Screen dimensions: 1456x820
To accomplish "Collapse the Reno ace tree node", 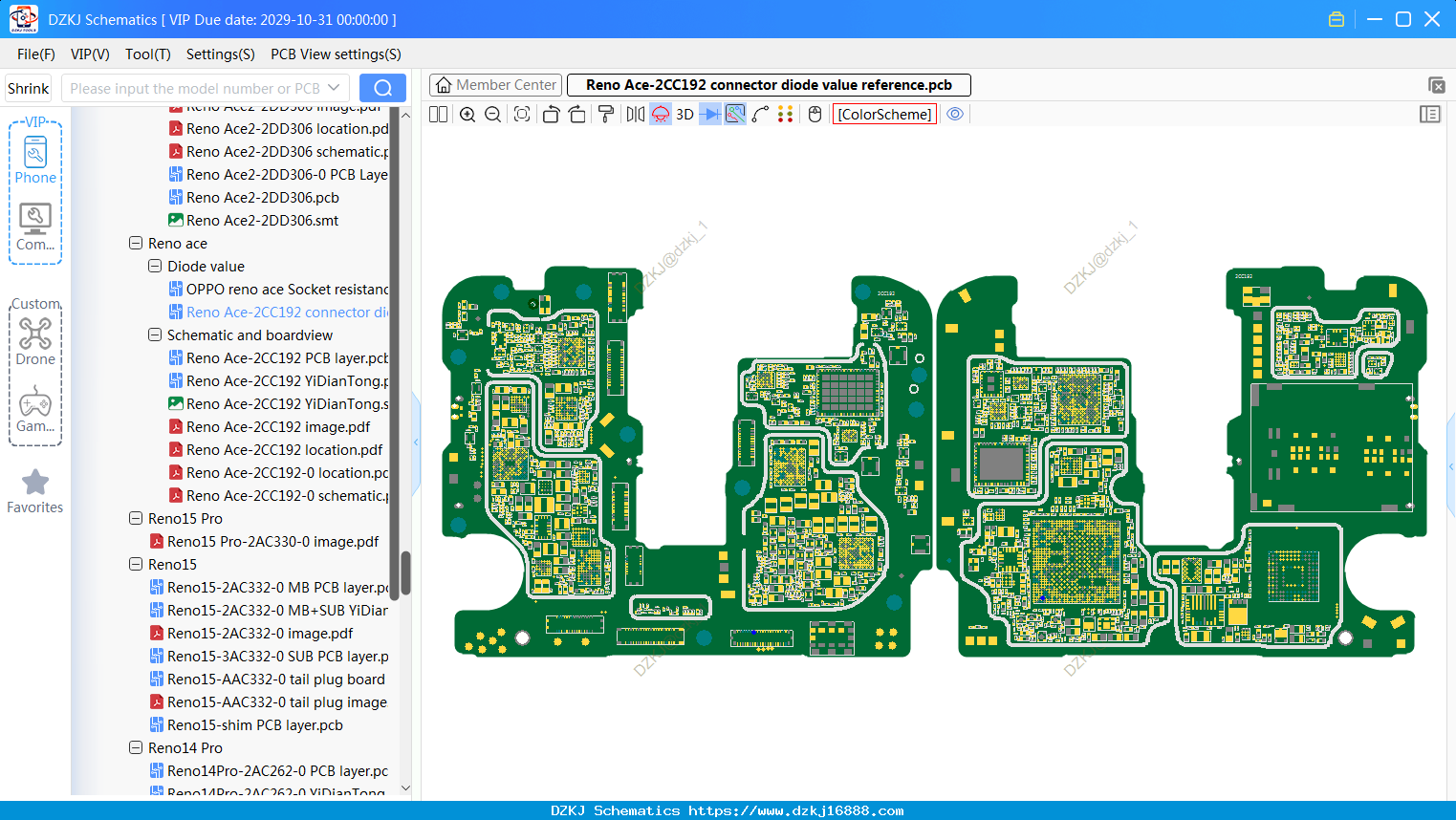I will click(x=136, y=244).
